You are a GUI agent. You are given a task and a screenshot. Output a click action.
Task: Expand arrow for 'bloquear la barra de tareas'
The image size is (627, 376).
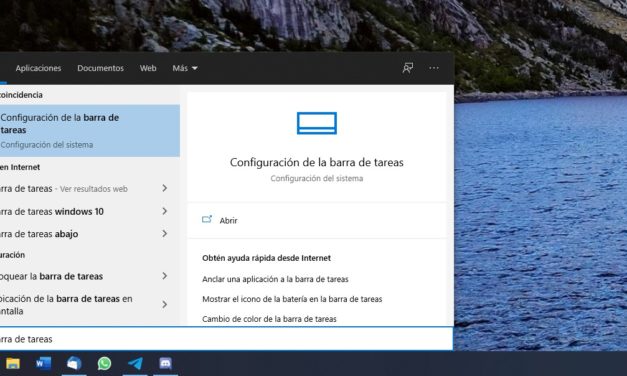(x=164, y=276)
